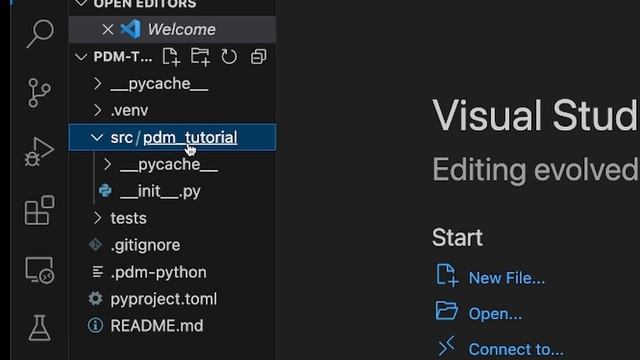
Task: Open the Search view in activity bar
Action: pos(40,33)
